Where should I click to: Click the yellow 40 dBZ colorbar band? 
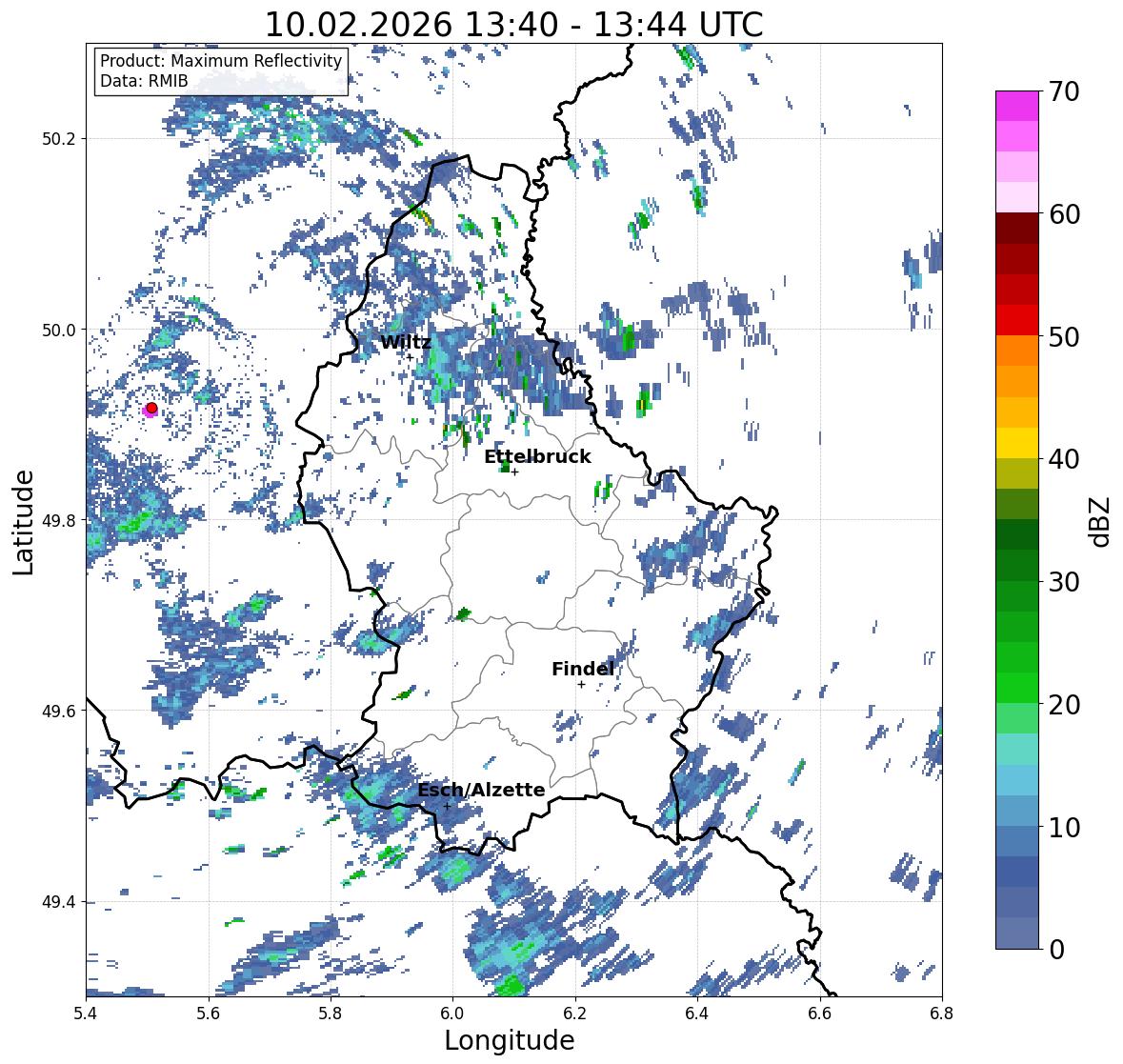pos(1016,443)
